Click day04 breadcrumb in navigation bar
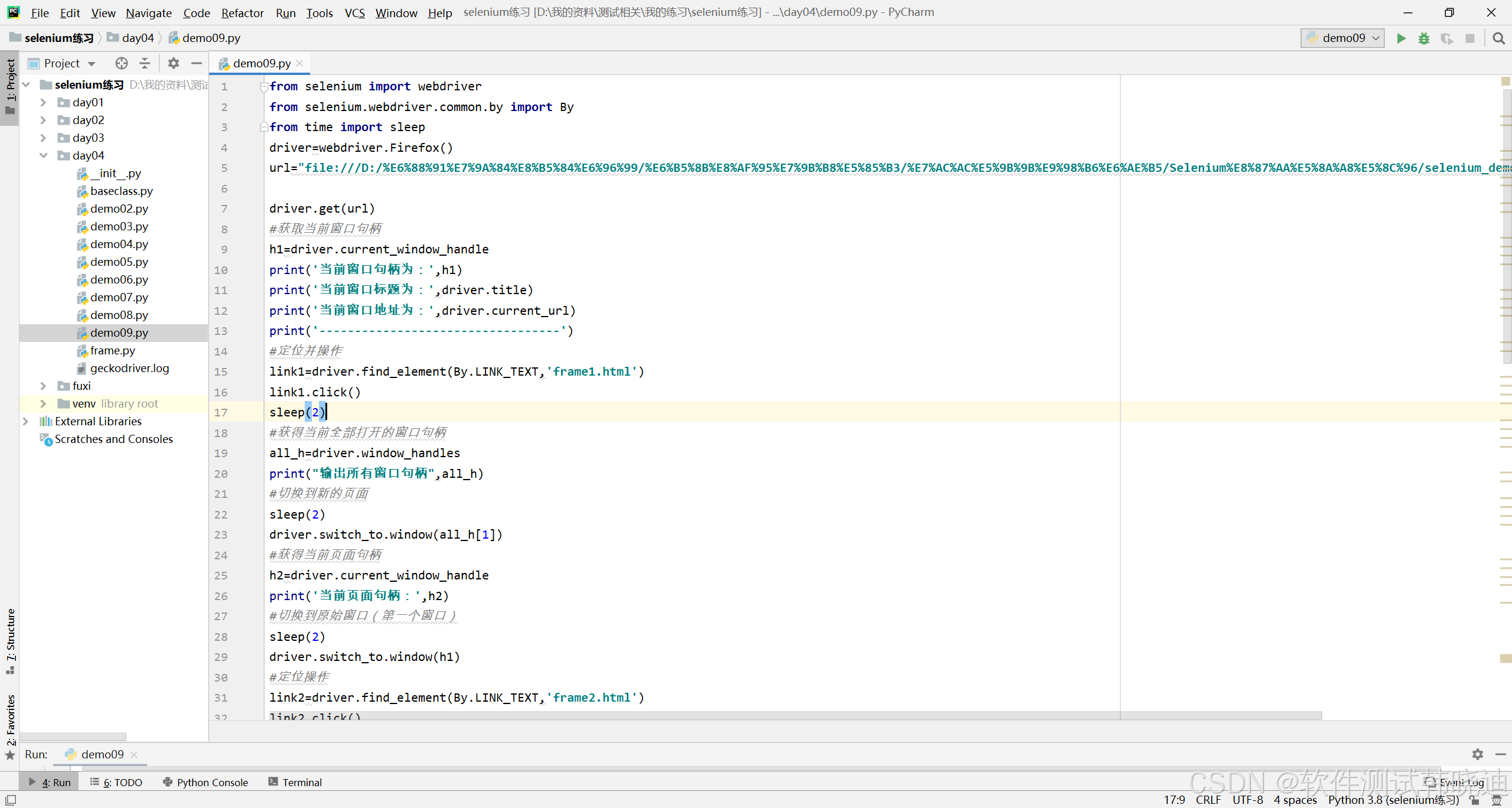Screen dimensions: 1512x808 131,38
